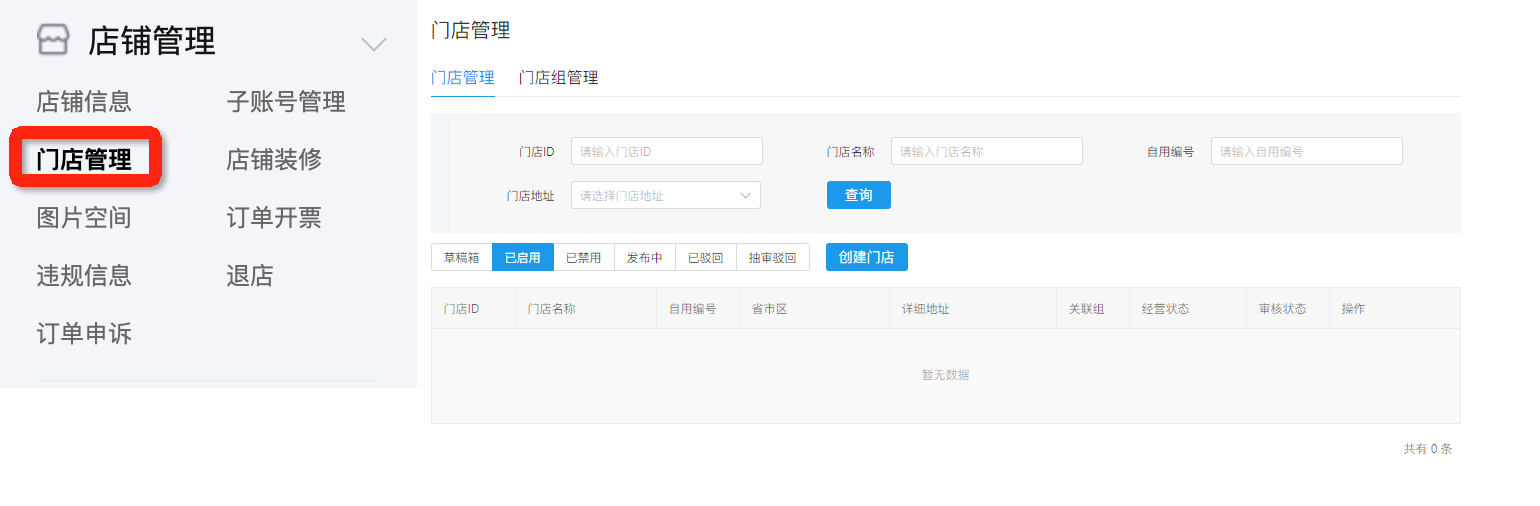
Task: Filter by 已禁用 status
Action: click(584, 257)
